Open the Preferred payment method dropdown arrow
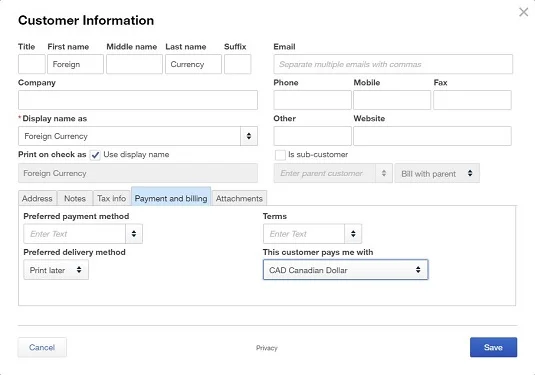The image size is (535, 375). (x=134, y=234)
